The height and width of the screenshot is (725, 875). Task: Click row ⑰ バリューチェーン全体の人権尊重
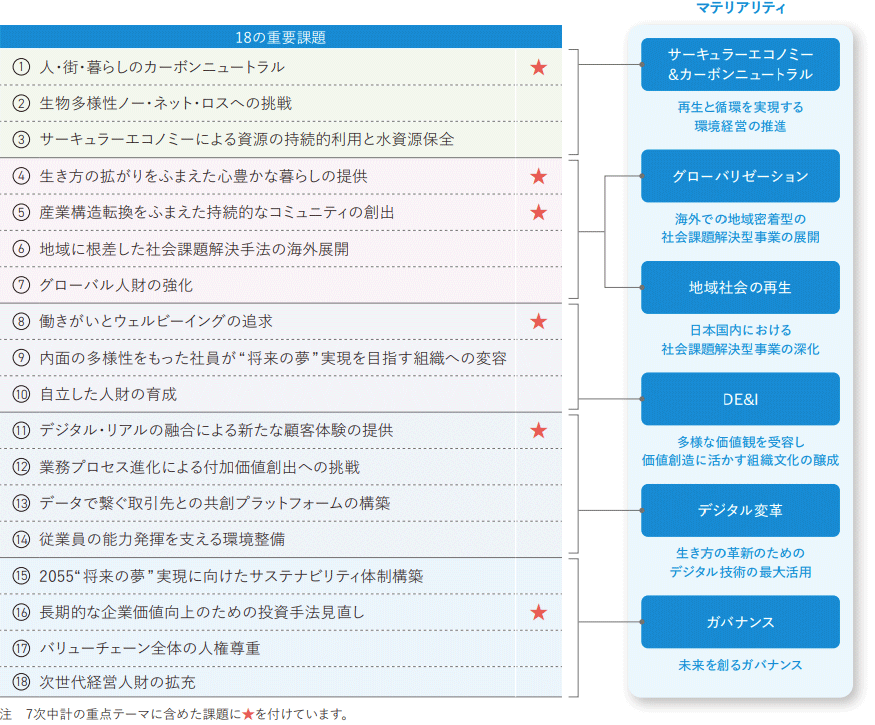click(150, 648)
